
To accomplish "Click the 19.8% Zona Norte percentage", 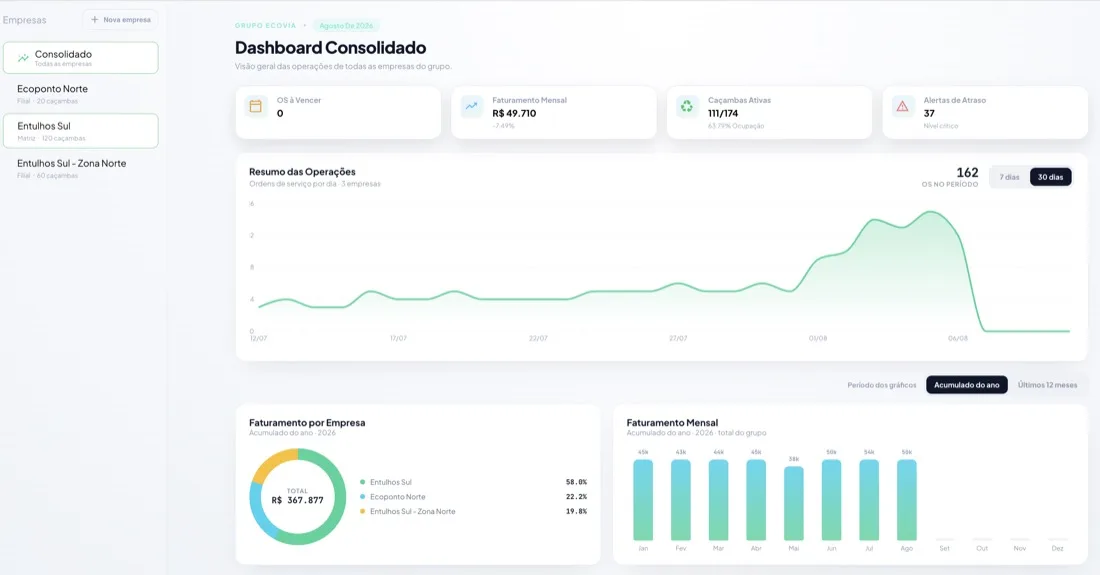I will click(576, 512).
